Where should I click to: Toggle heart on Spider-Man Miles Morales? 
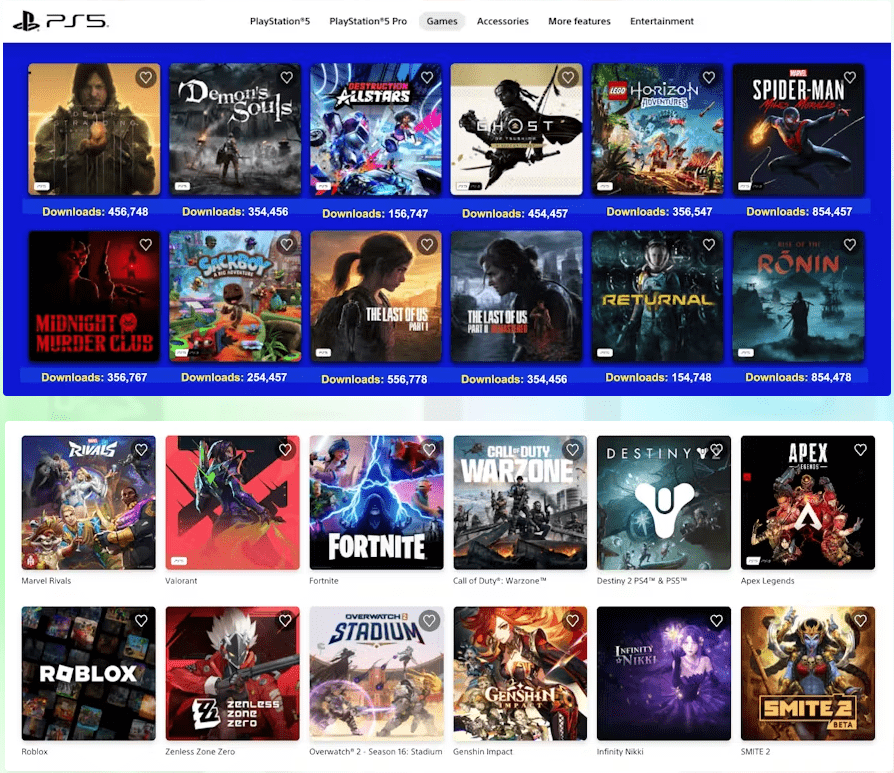pyautogui.click(x=850, y=77)
